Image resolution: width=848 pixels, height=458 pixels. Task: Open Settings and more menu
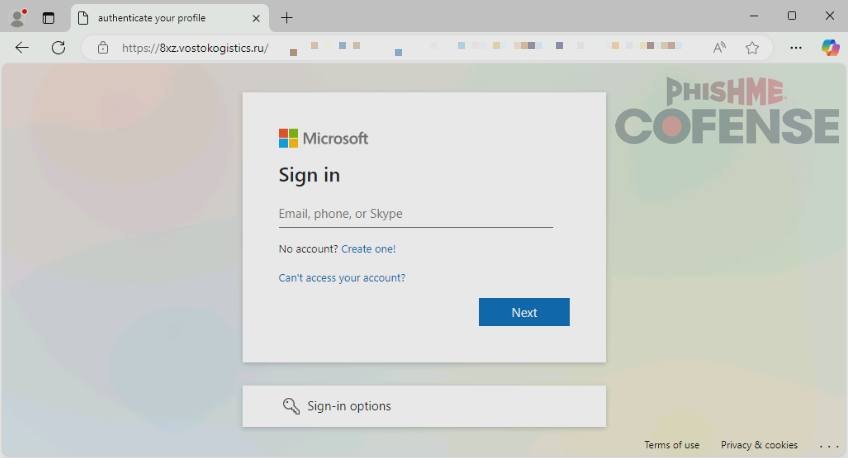[x=796, y=47]
